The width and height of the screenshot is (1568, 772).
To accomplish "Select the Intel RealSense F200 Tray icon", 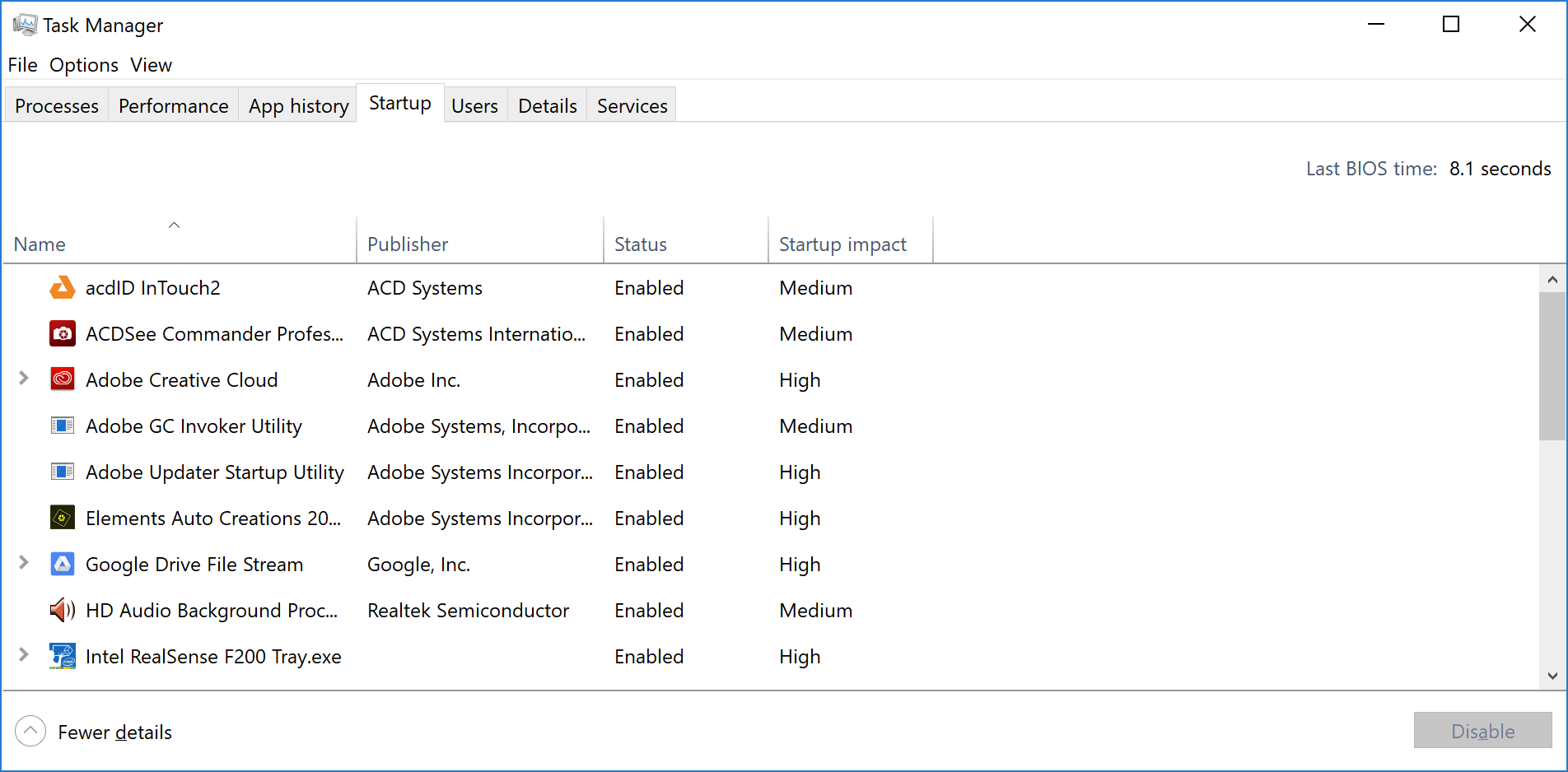I will tap(63, 657).
